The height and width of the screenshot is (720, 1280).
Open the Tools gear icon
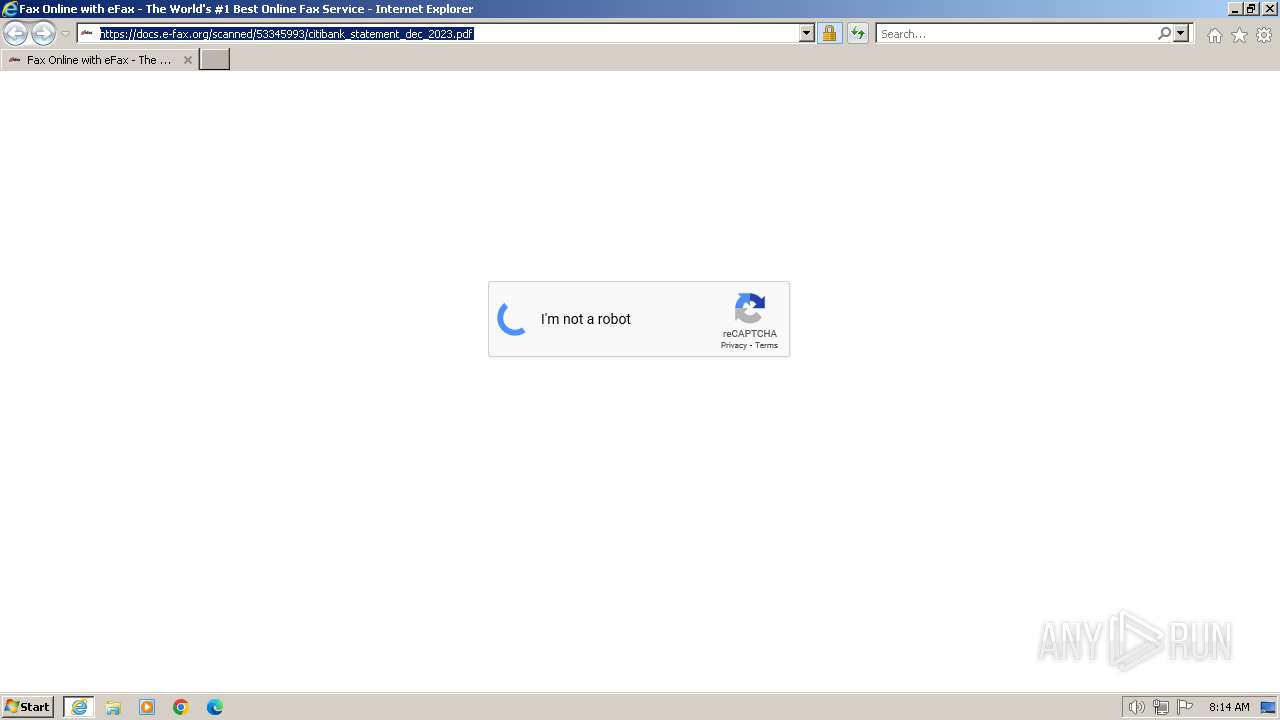pyautogui.click(x=1264, y=35)
